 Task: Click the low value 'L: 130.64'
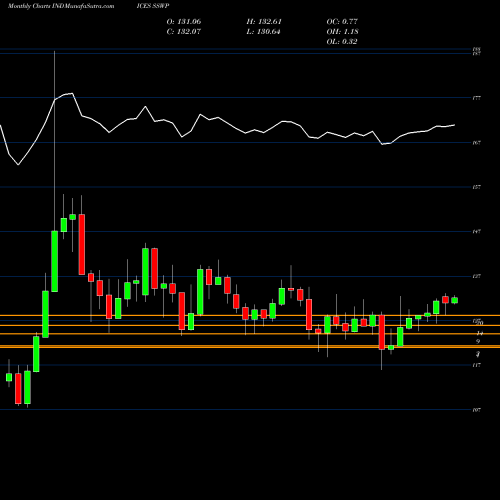(263, 32)
